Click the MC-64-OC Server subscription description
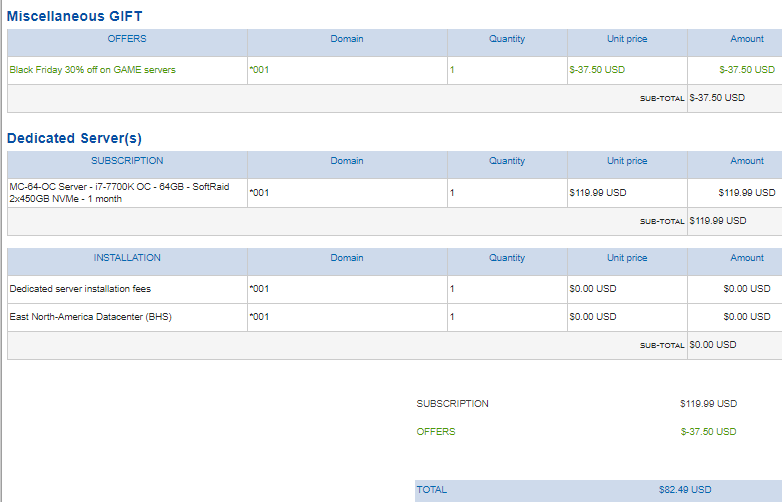Screen dimensions: 782x502 (119, 192)
